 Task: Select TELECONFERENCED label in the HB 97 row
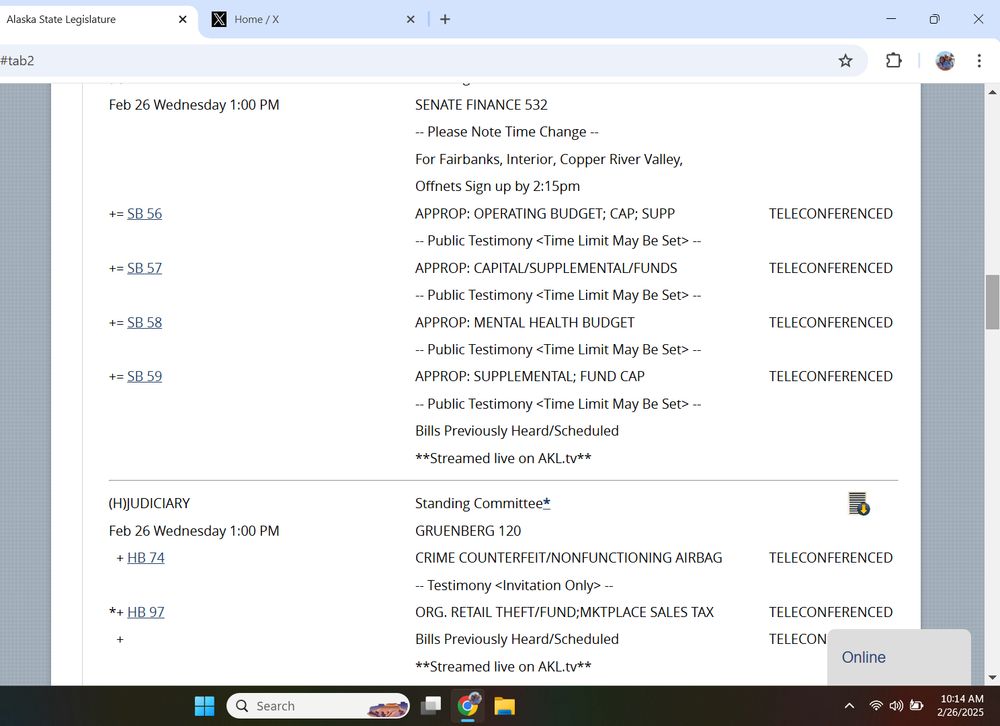tap(830, 612)
